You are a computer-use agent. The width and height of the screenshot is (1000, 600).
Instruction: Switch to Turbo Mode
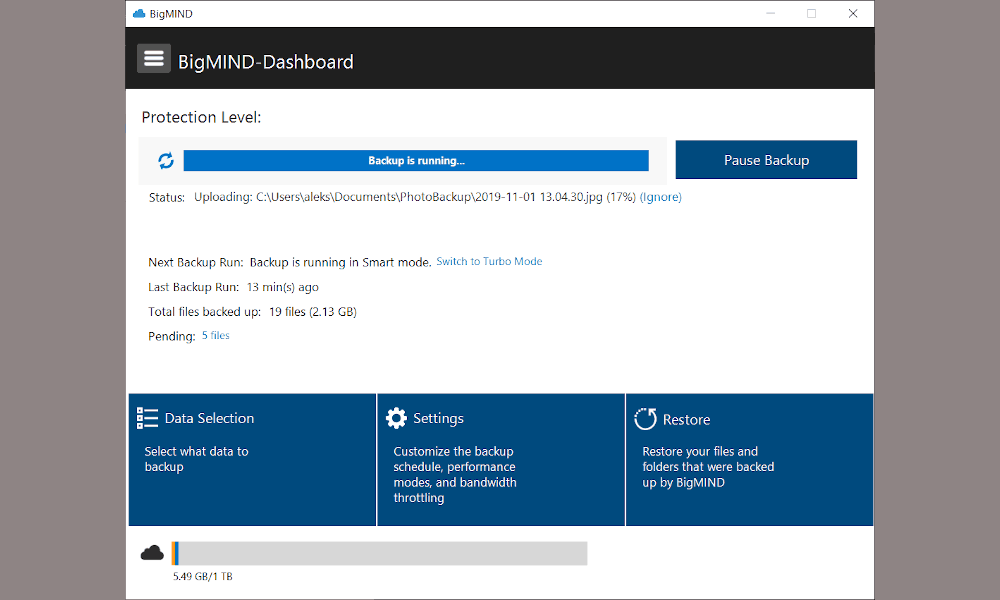click(489, 261)
